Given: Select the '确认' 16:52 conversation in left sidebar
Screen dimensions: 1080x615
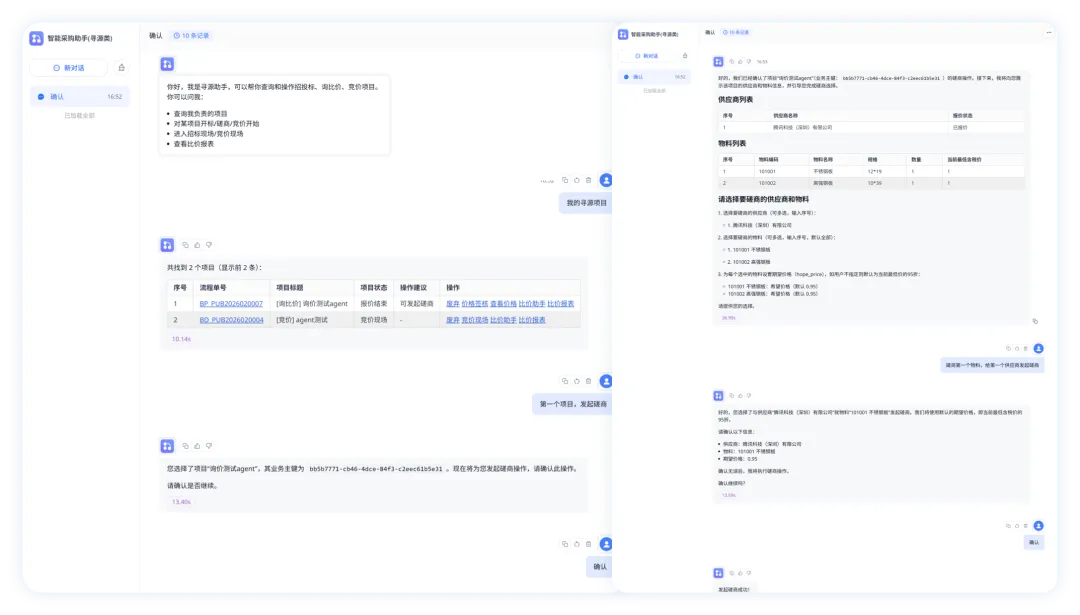Looking at the screenshot, I should 80,97.
